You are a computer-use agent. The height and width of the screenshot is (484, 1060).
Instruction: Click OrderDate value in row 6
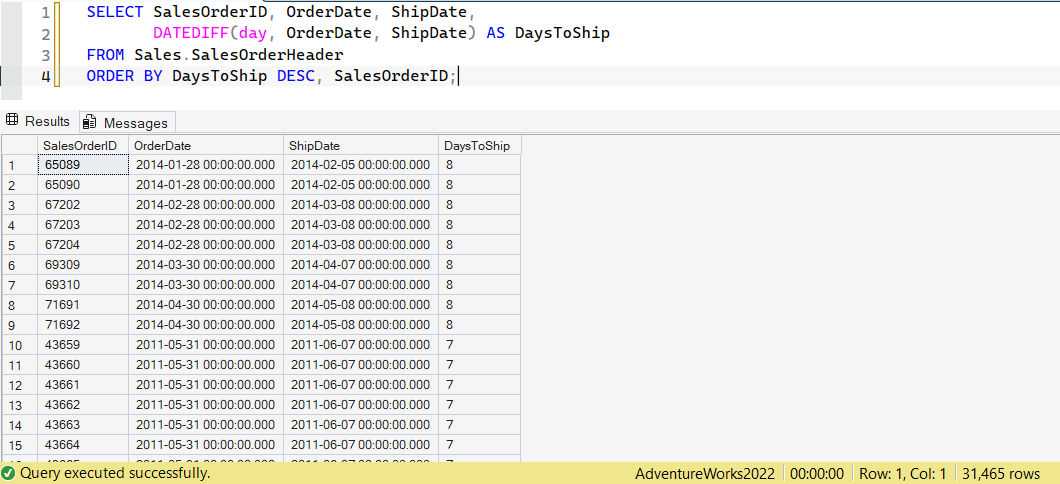coord(206,264)
